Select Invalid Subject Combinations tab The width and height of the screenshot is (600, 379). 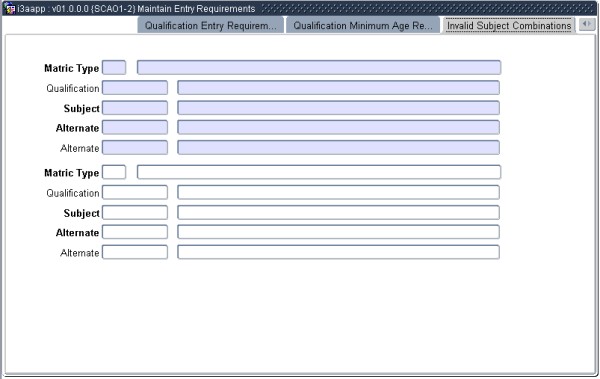tap(509, 26)
